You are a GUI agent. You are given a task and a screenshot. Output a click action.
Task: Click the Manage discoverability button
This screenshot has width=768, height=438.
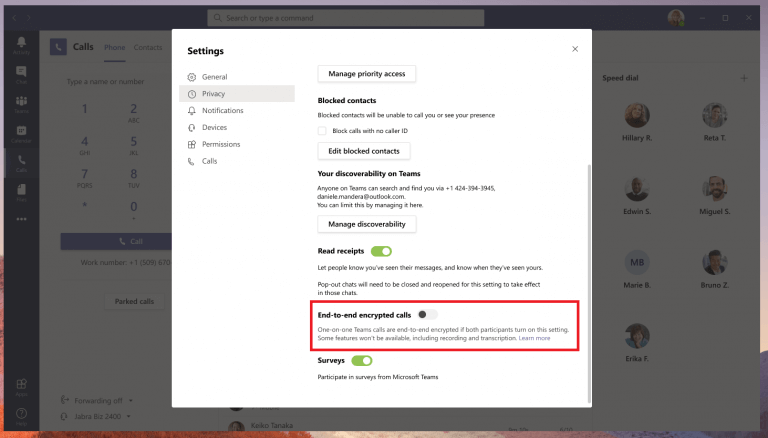[367, 224]
